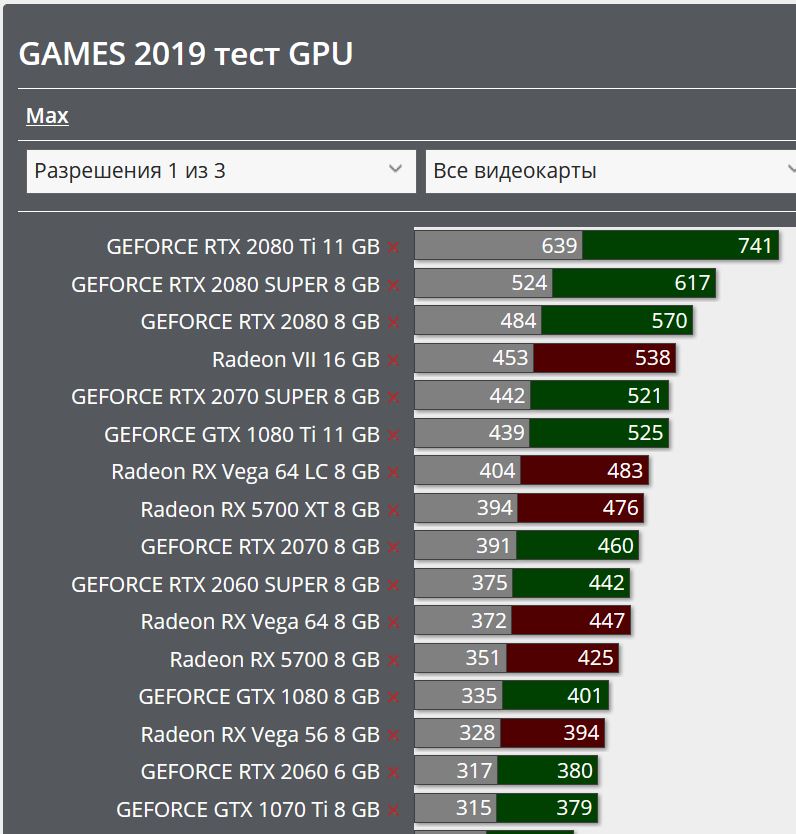Remove Radeon RX Vega 56 using X icon

click(394, 735)
